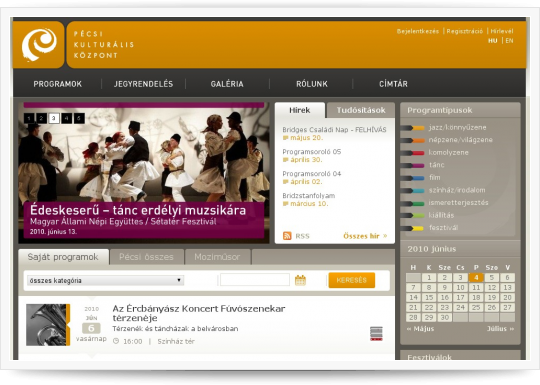Go to slide 2 of the banner
Screen dimensions: 540x385
41,118
